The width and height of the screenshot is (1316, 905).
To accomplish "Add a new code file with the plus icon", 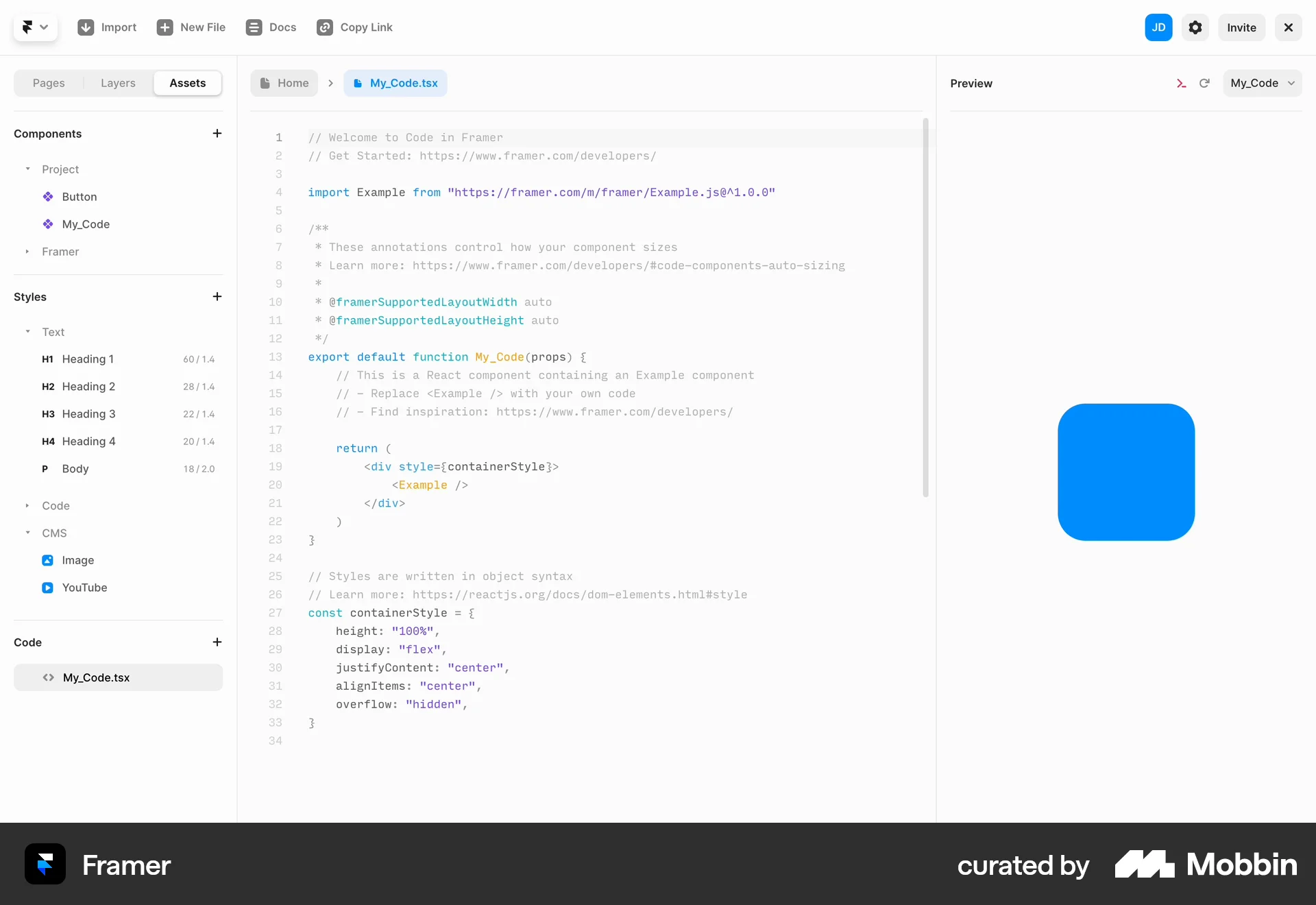I will click(x=217, y=642).
